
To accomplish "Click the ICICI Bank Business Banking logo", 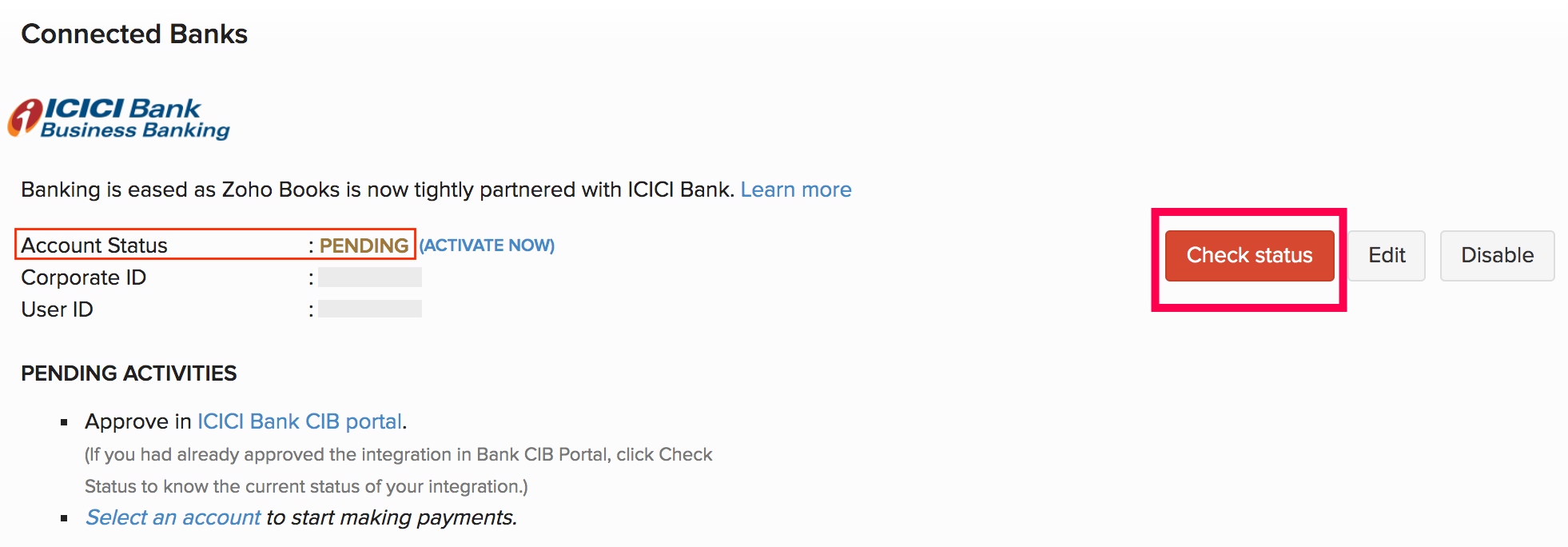I will point(120,118).
